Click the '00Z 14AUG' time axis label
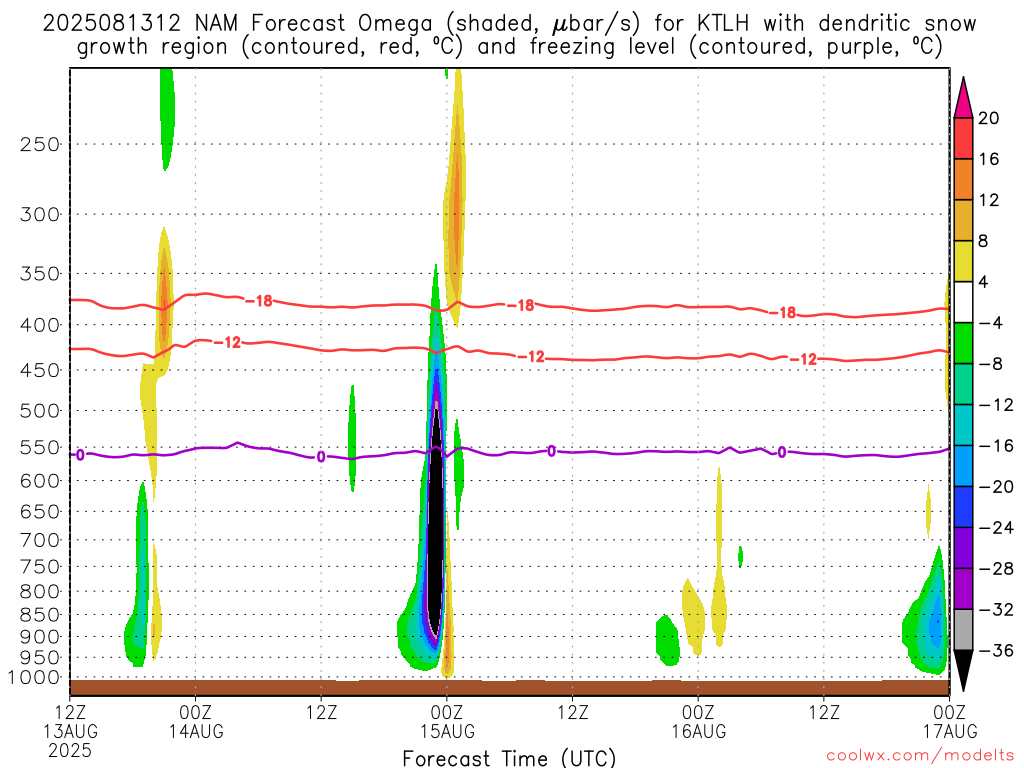This screenshot has width=1024, height=768. [x=196, y=721]
